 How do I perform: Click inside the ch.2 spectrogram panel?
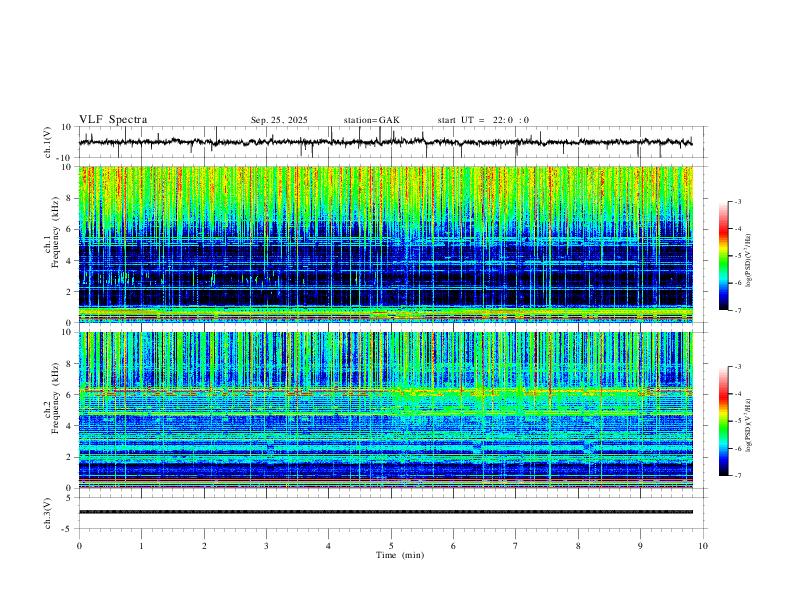pyautogui.click(x=385, y=410)
